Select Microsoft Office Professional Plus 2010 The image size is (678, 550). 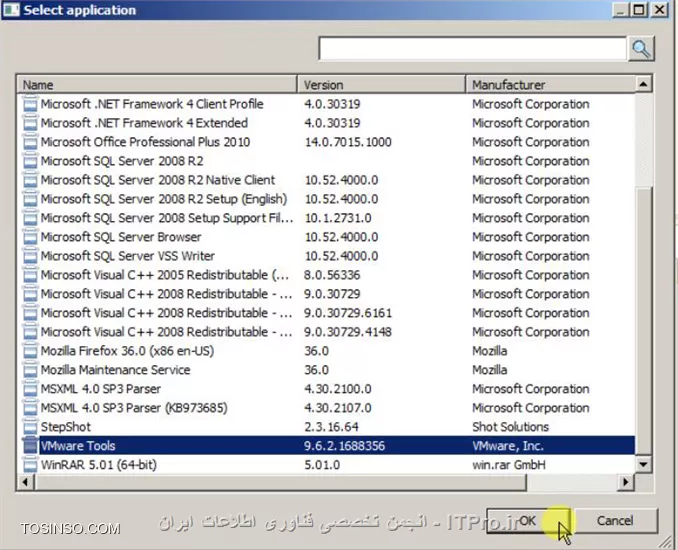click(x=326, y=142)
